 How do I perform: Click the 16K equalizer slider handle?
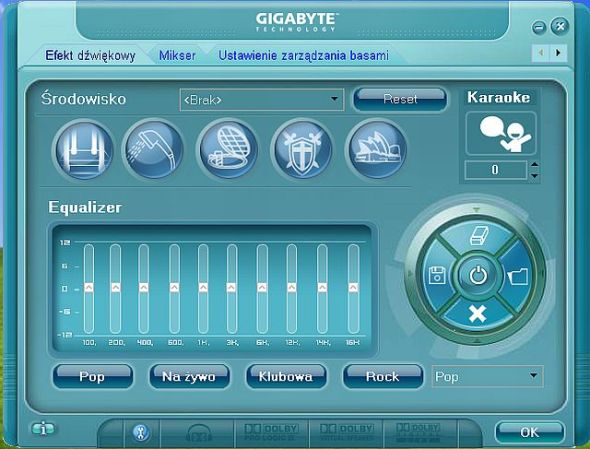point(353,288)
